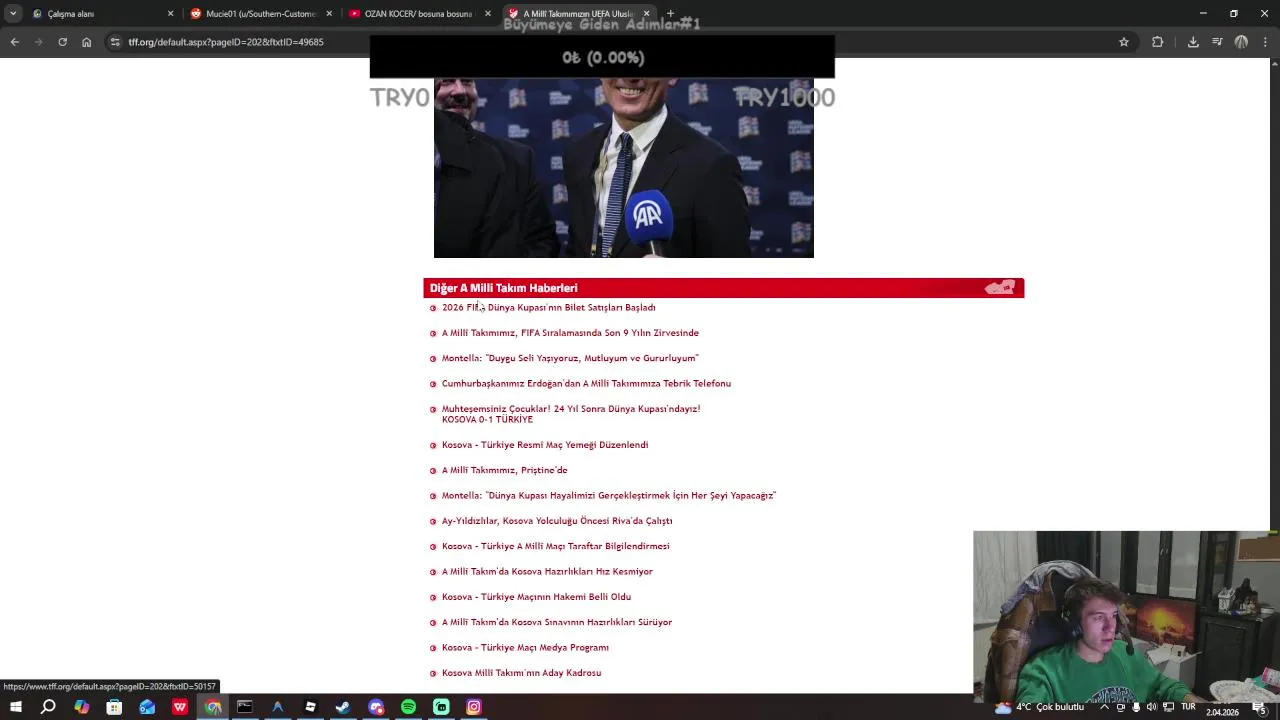Viewport: 1280px width, 720px height.
Task: Open the tab search dropdown arrow
Action: pos(13,14)
